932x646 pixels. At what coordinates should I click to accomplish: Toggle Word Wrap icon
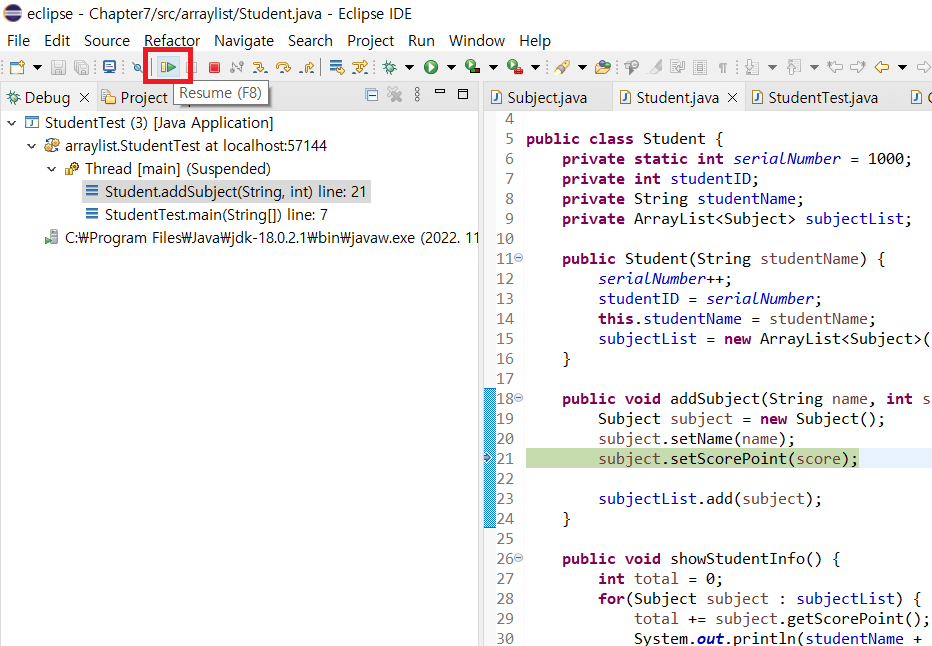[x=678, y=67]
